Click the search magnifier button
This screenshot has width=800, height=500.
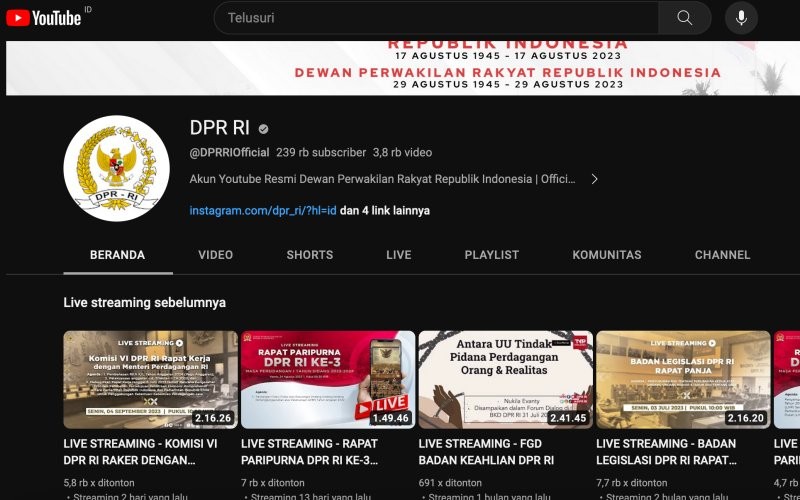684,18
